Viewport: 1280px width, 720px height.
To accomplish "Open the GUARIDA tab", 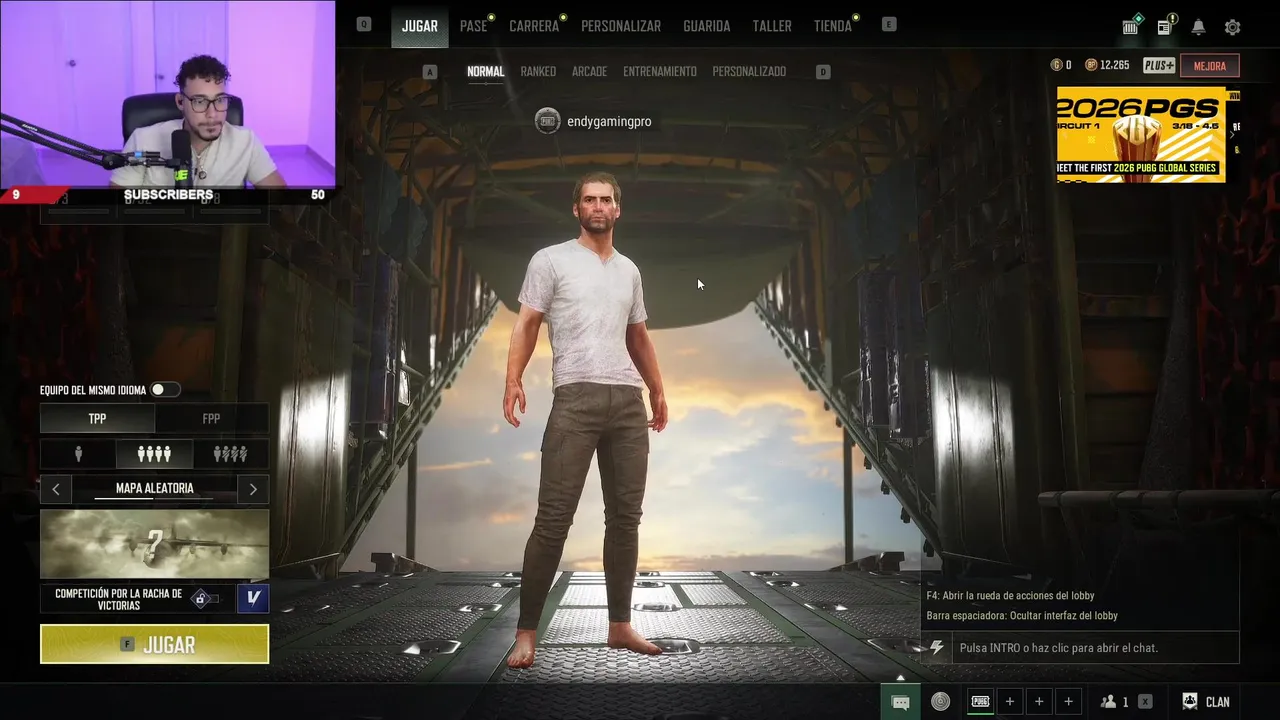I will pyautogui.click(x=706, y=26).
